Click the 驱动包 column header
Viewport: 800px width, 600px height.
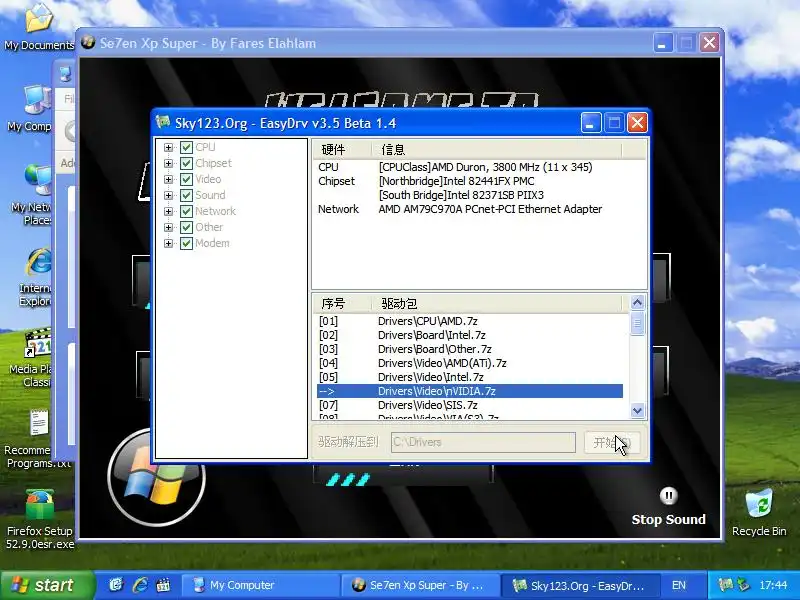(x=496, y=304)
